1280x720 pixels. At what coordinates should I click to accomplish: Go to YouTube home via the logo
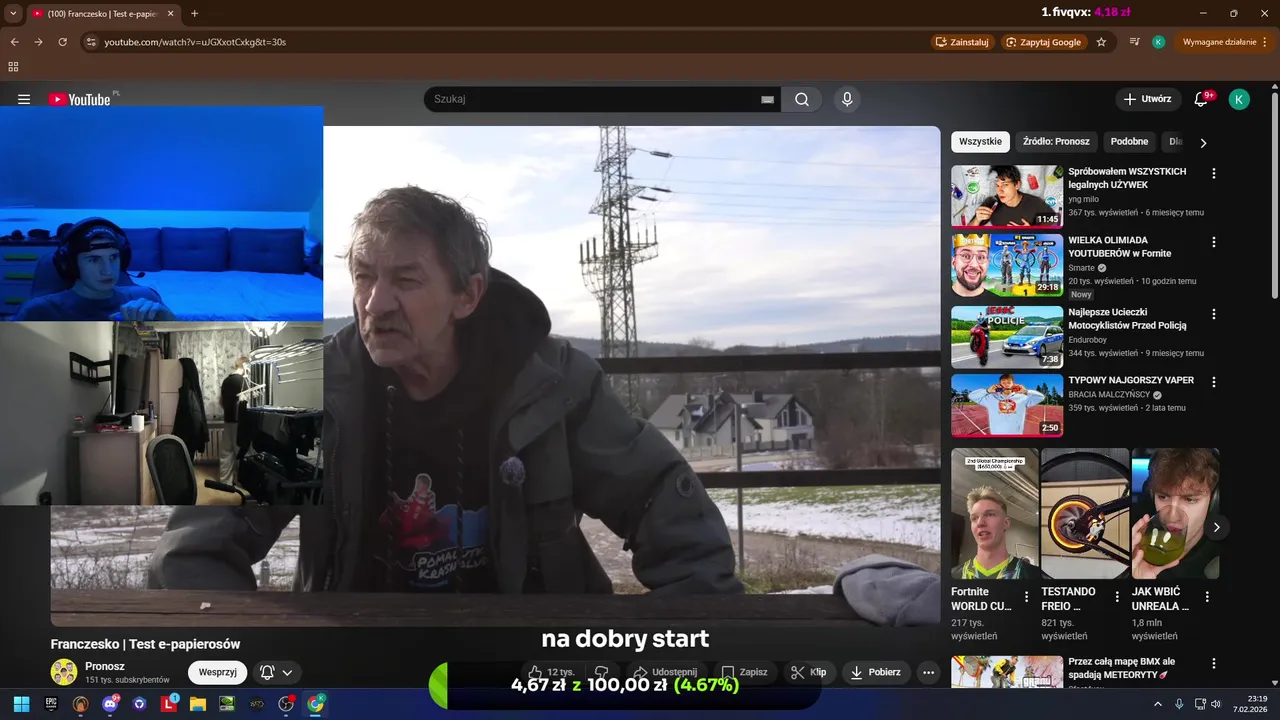(80, 99)
